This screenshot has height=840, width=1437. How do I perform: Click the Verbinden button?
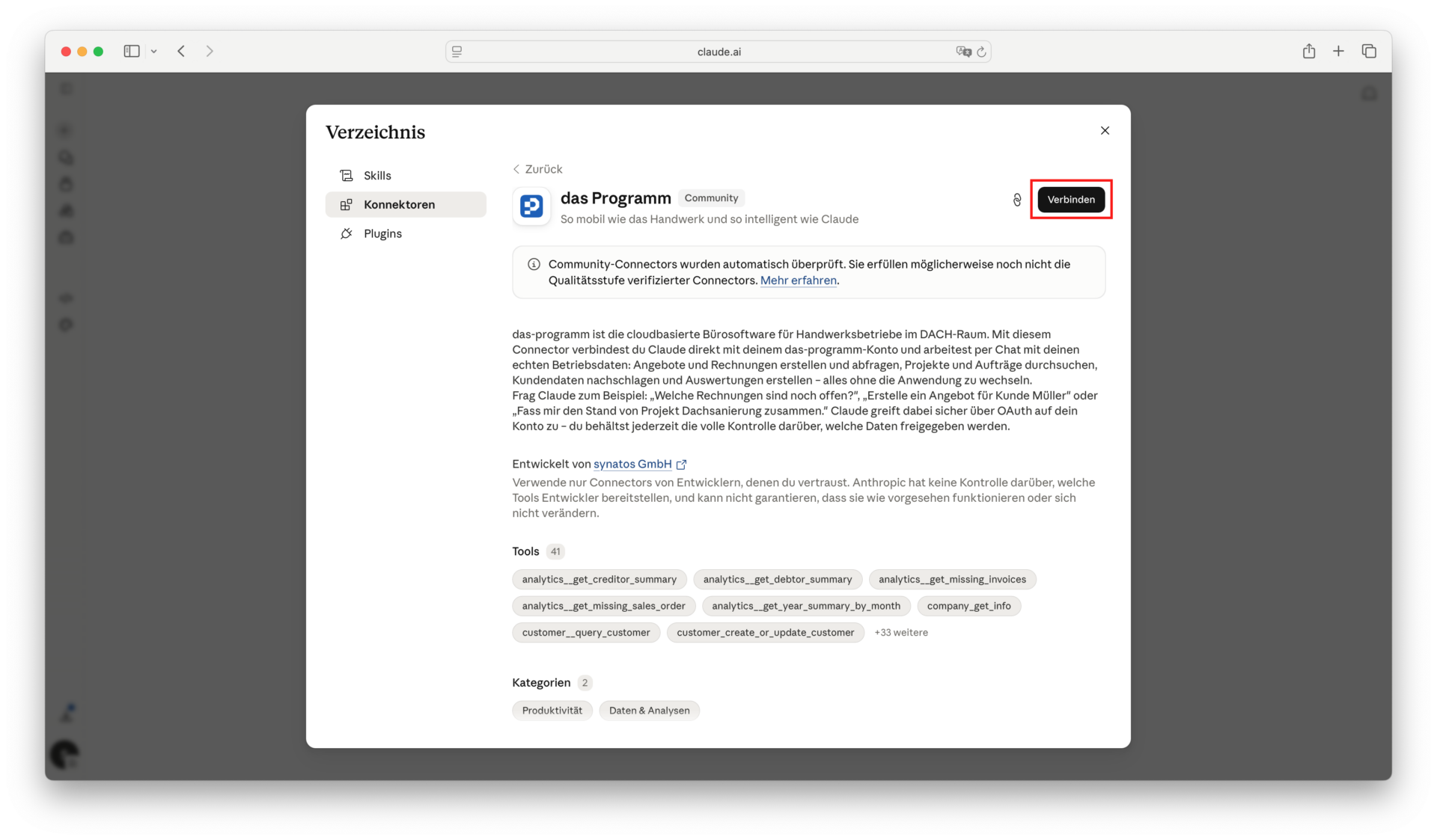pos(1071,199)
